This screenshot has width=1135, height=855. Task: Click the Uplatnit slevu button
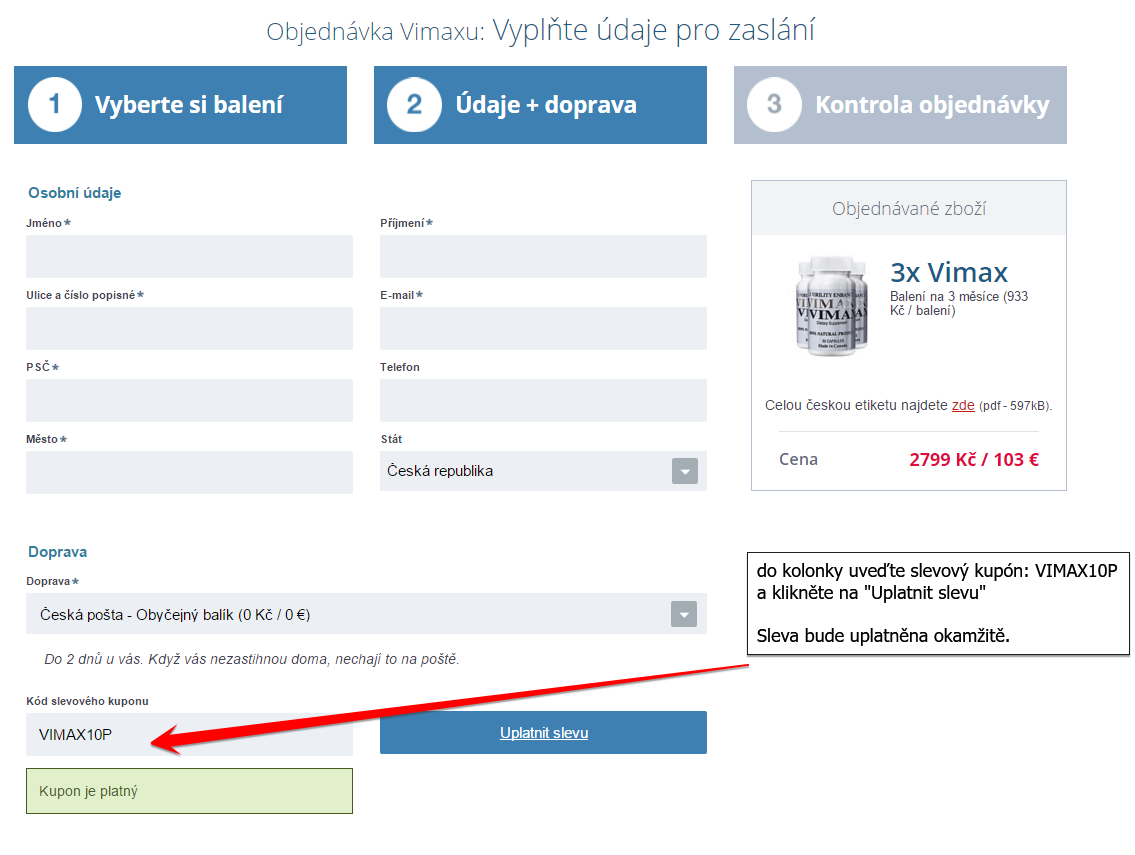543,733
